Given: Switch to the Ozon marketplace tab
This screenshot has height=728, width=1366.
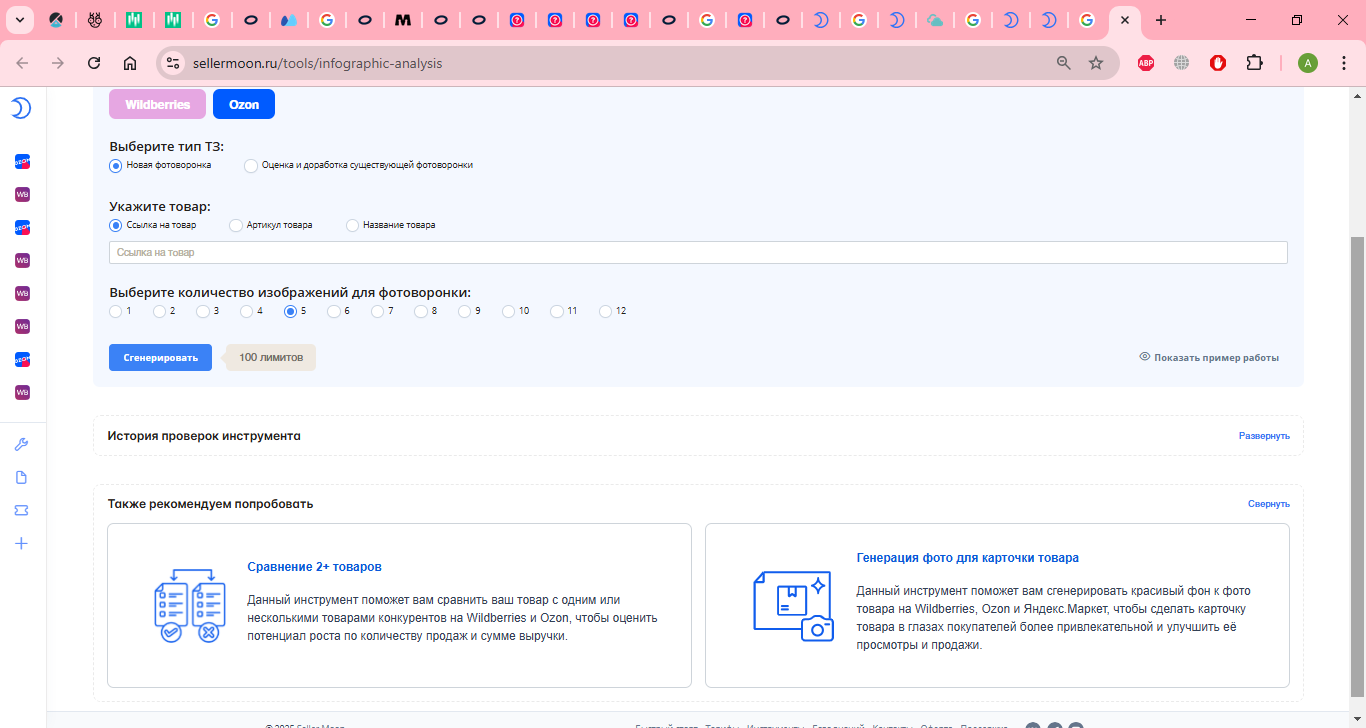Looking at the screenshot, I should [244, 104].
